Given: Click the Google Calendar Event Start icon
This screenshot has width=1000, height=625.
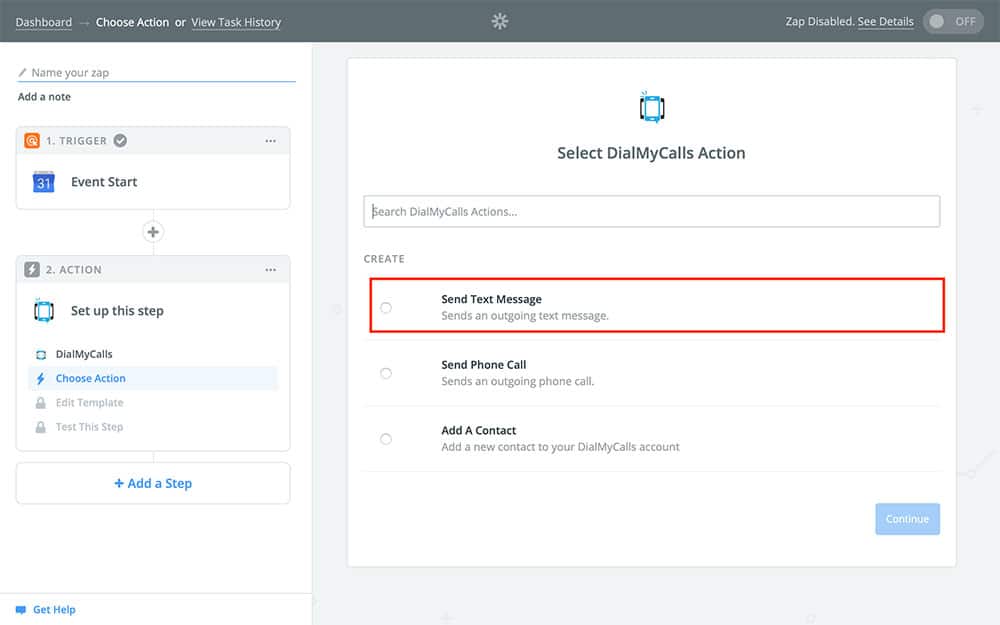Looking at the screenshot, I should tap(43, 182).
